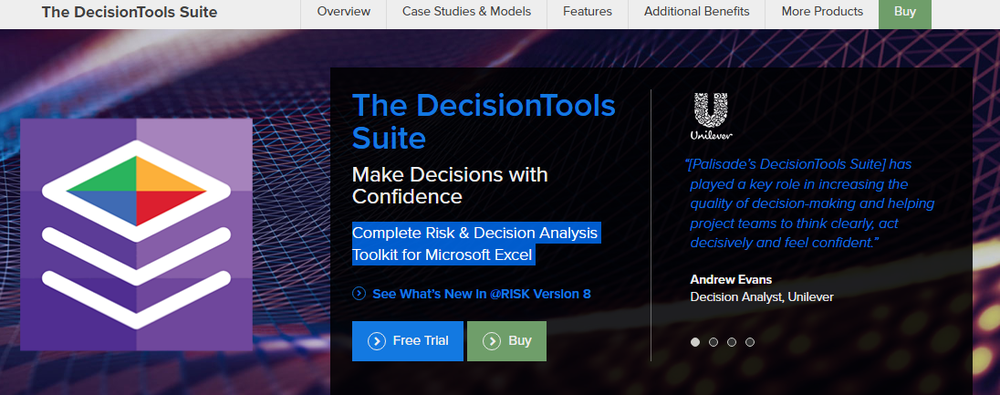Open More Products menu item
This screenshot has width=1000, height=395.
(822, 11)
